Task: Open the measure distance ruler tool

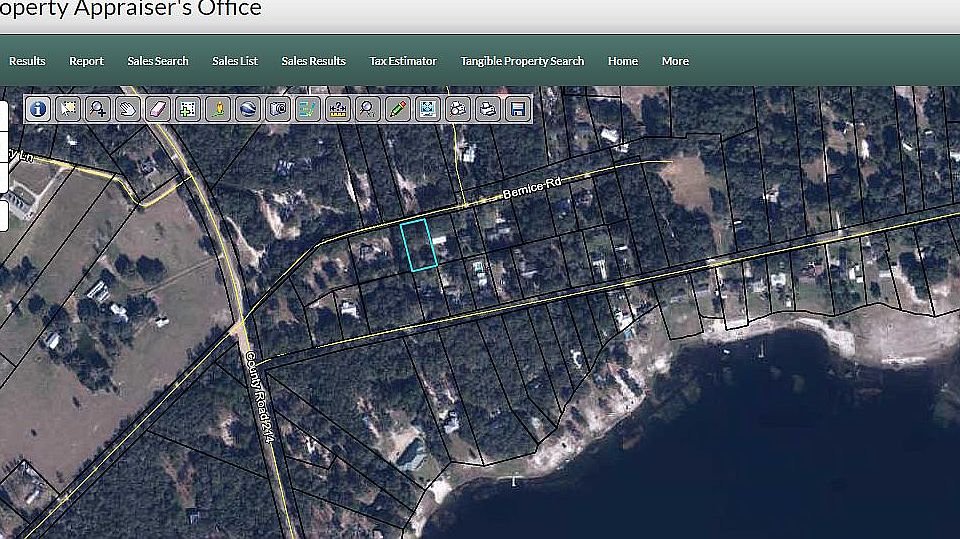Action: (338, 109)
